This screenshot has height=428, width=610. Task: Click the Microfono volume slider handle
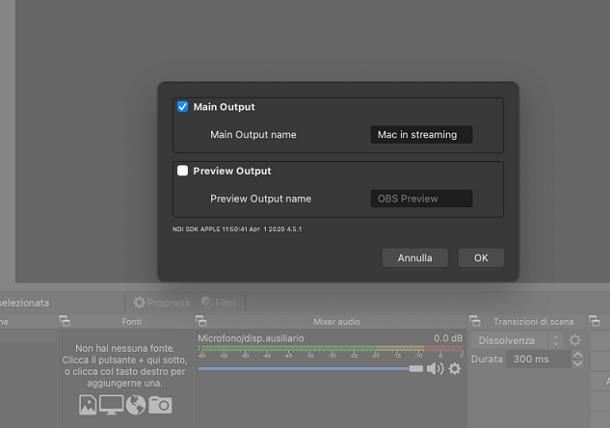(416, 368)
